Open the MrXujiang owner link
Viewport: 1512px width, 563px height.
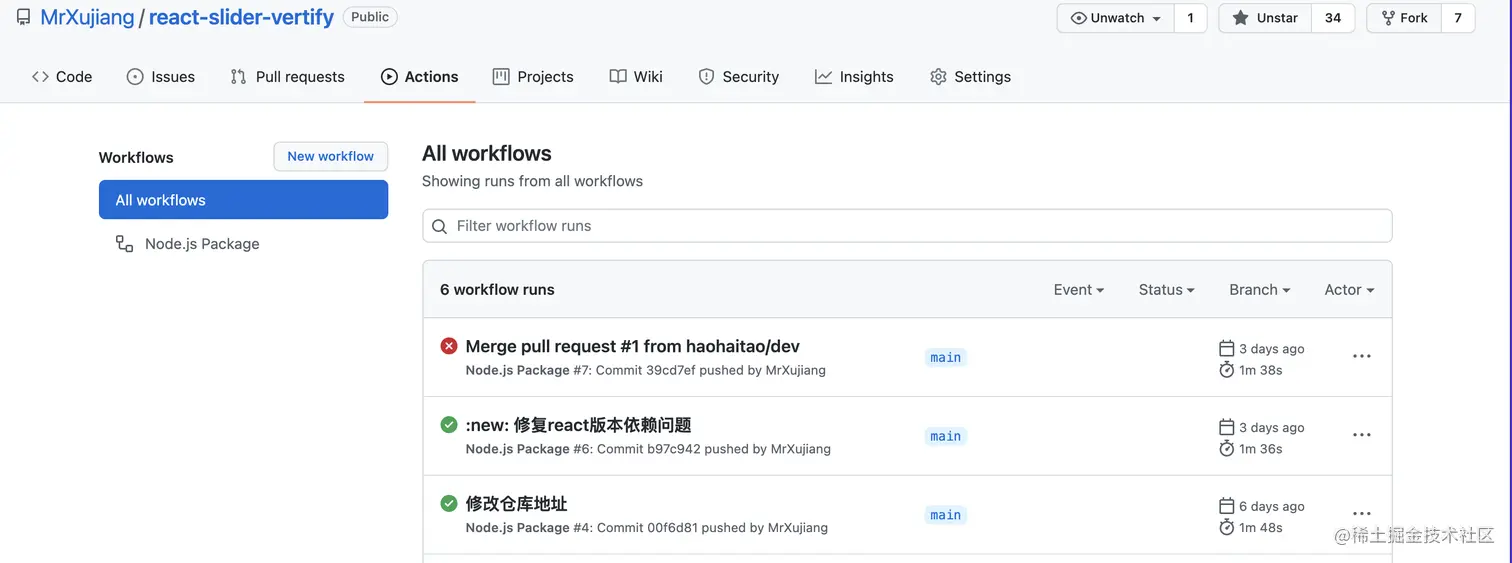point(87,17)
